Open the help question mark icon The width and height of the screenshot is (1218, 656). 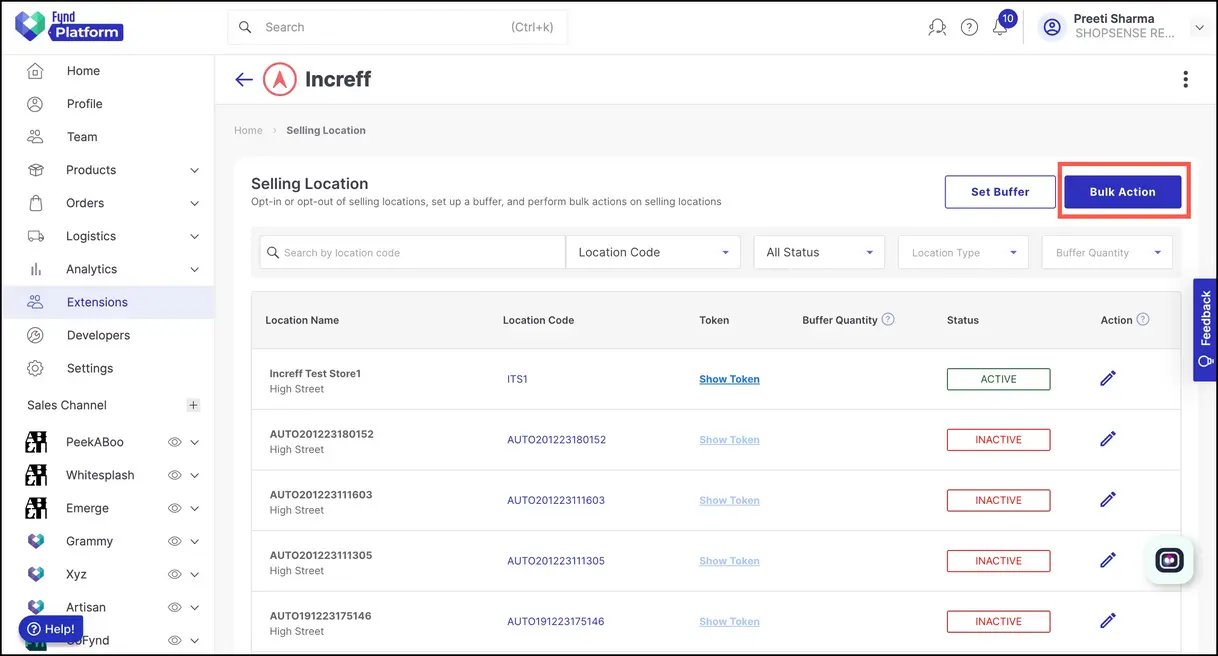point(969,28)
